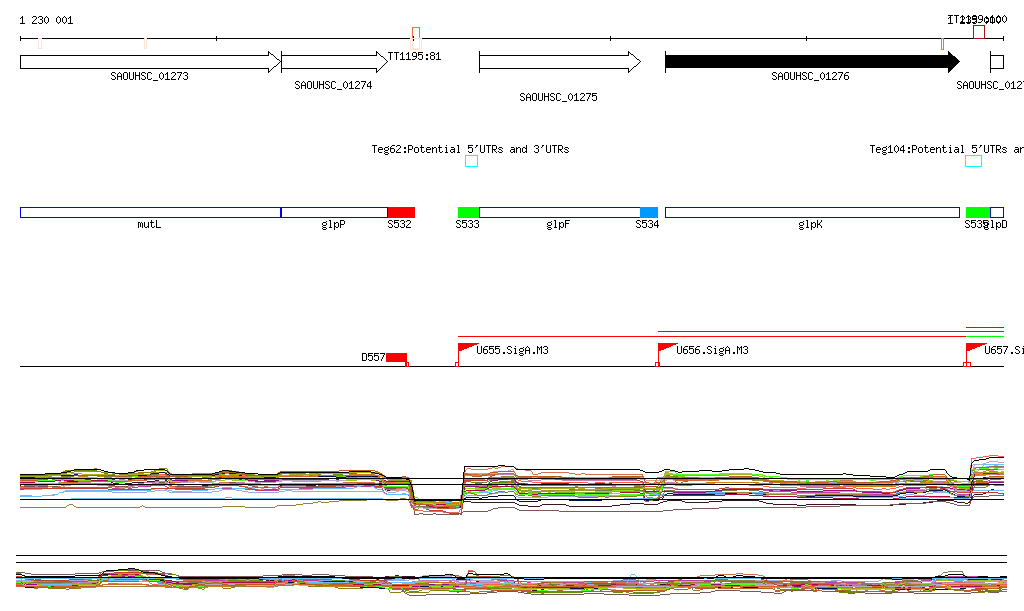
Task: Click the red S532 segment
Action: (x=401, y=212)
